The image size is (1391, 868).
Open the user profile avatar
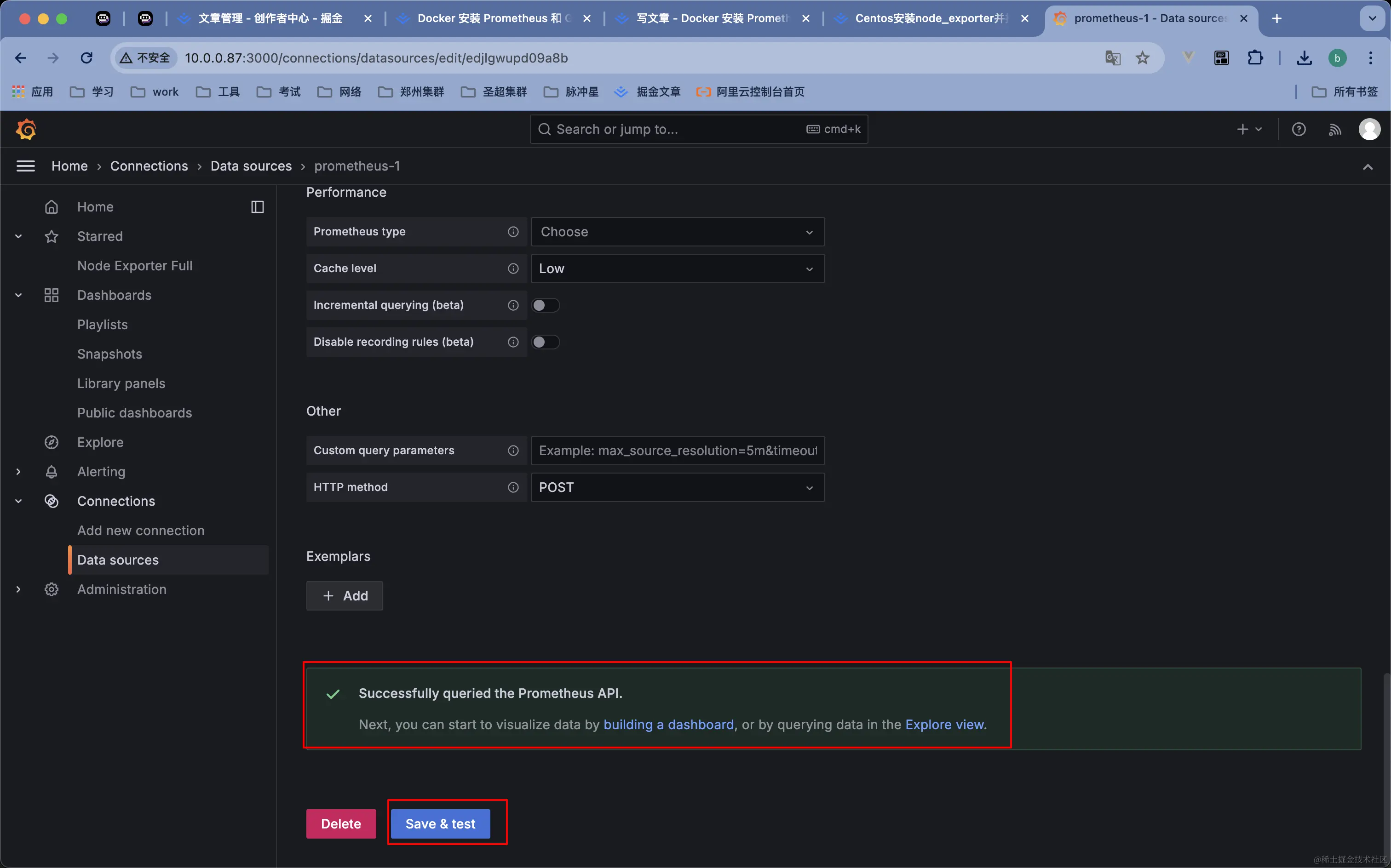pyautogui.click(x=1369, y=129)
